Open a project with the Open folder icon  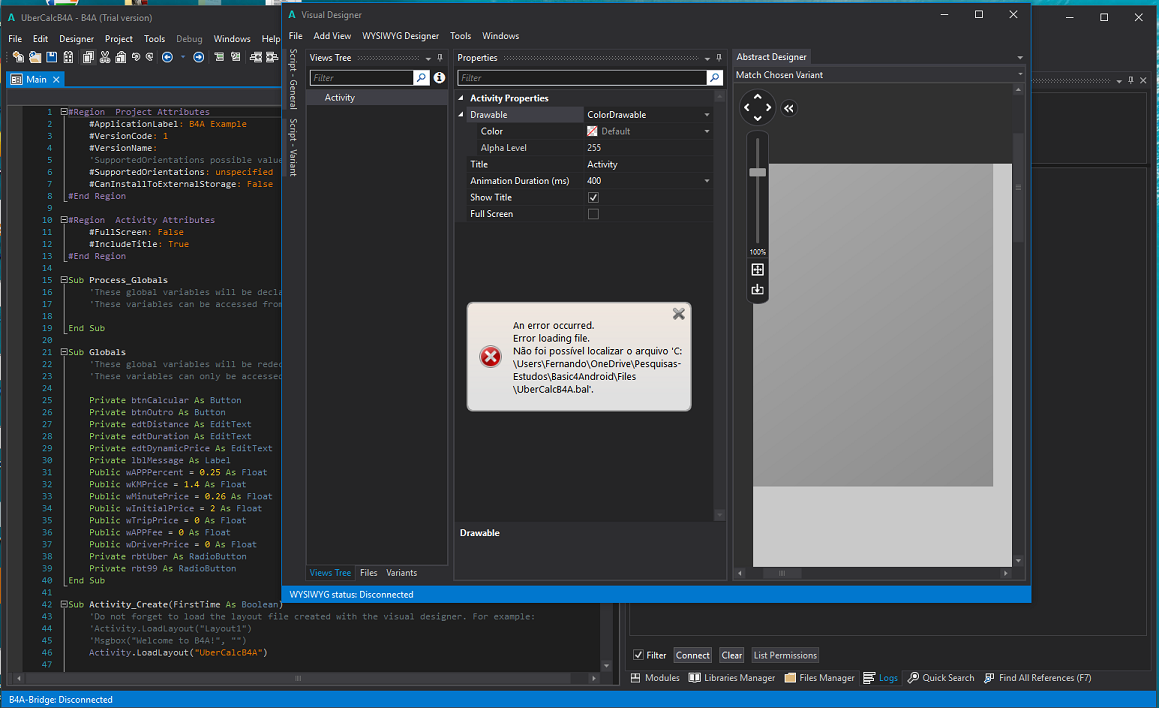tap(34, 57)
